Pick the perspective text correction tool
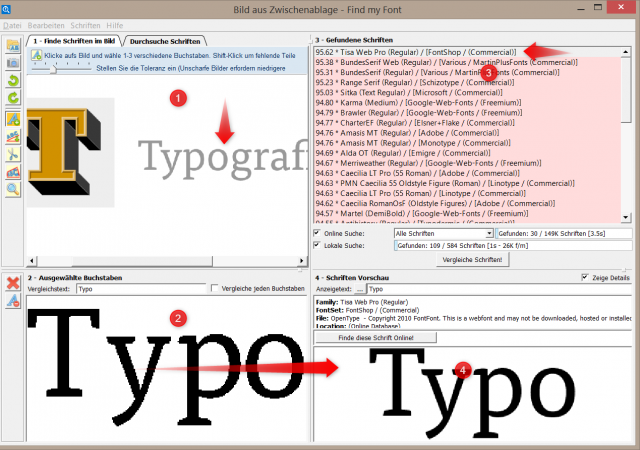The width and height of the screenshot is (640, 450). pos(13,172)
